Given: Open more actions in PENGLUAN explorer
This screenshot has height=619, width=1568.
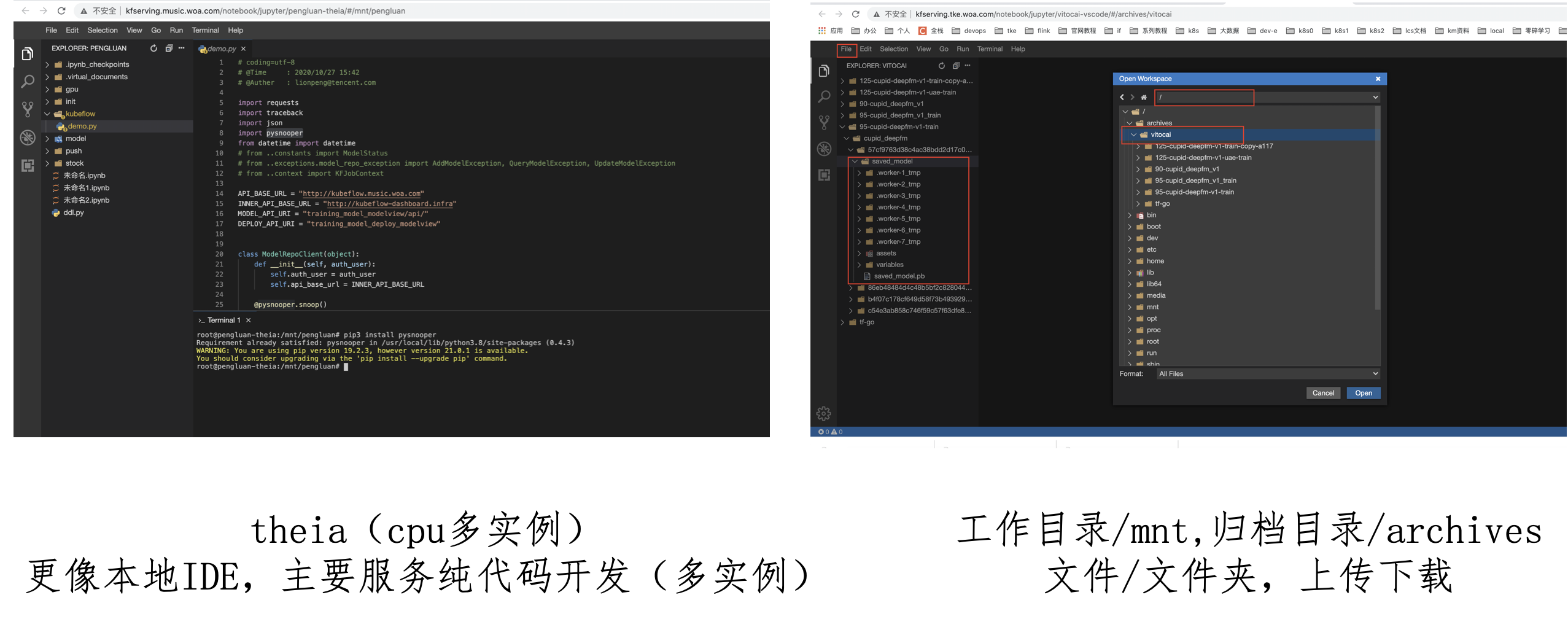Looking at the screenshot, I should point(181,48).
